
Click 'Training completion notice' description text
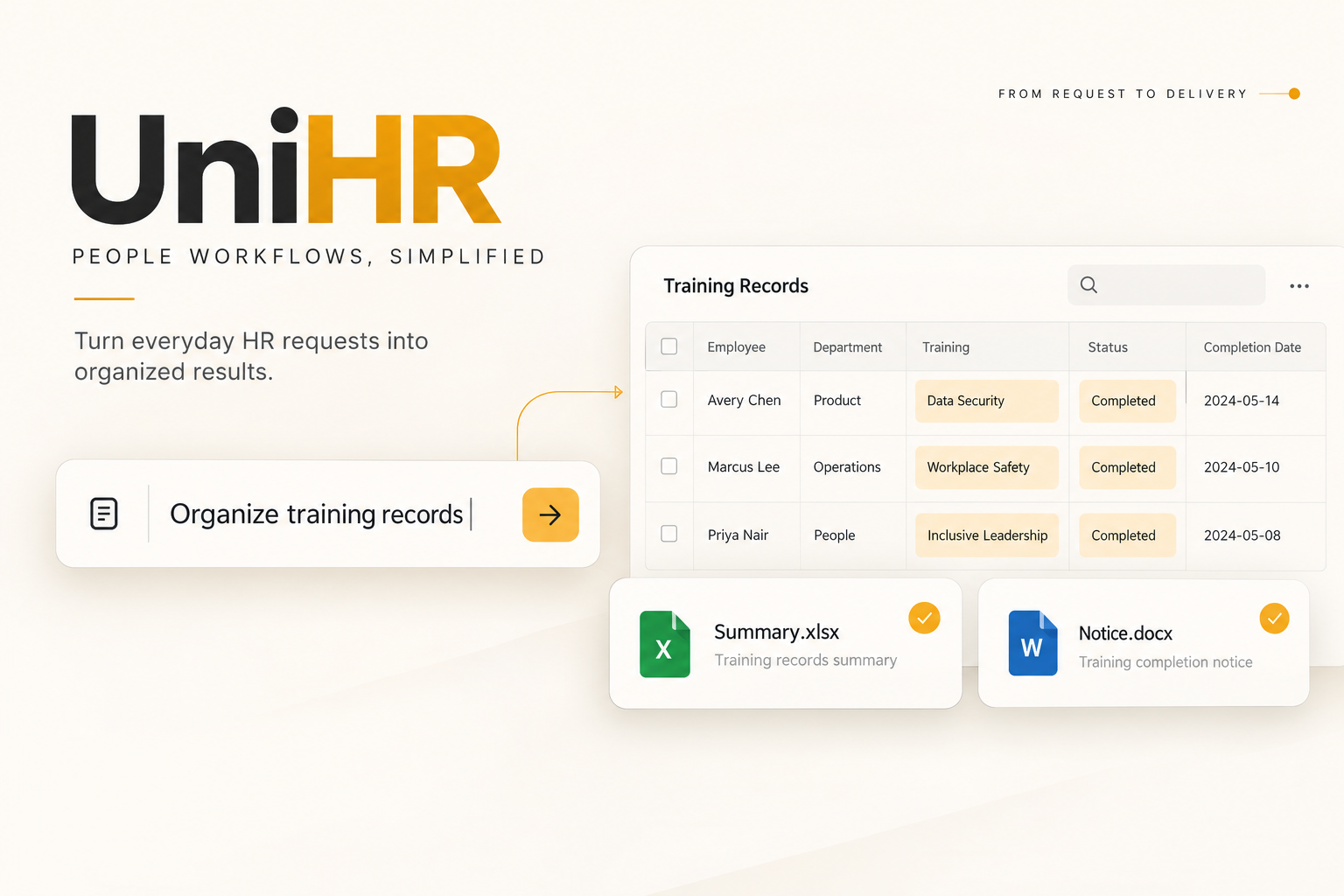[1165, 662]
